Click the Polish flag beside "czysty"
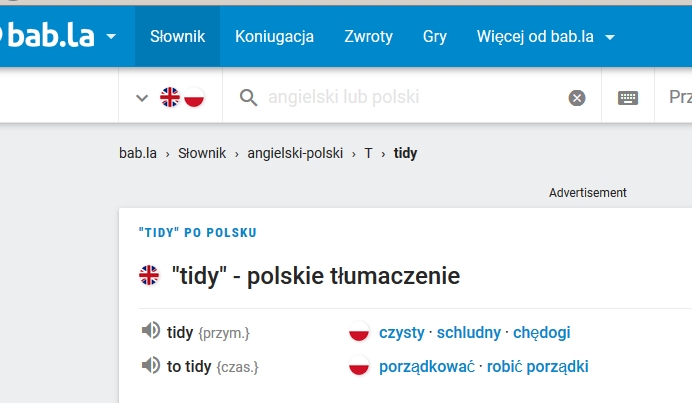The width and height of the screenshot is (692, 403). (x=359, y=333)
